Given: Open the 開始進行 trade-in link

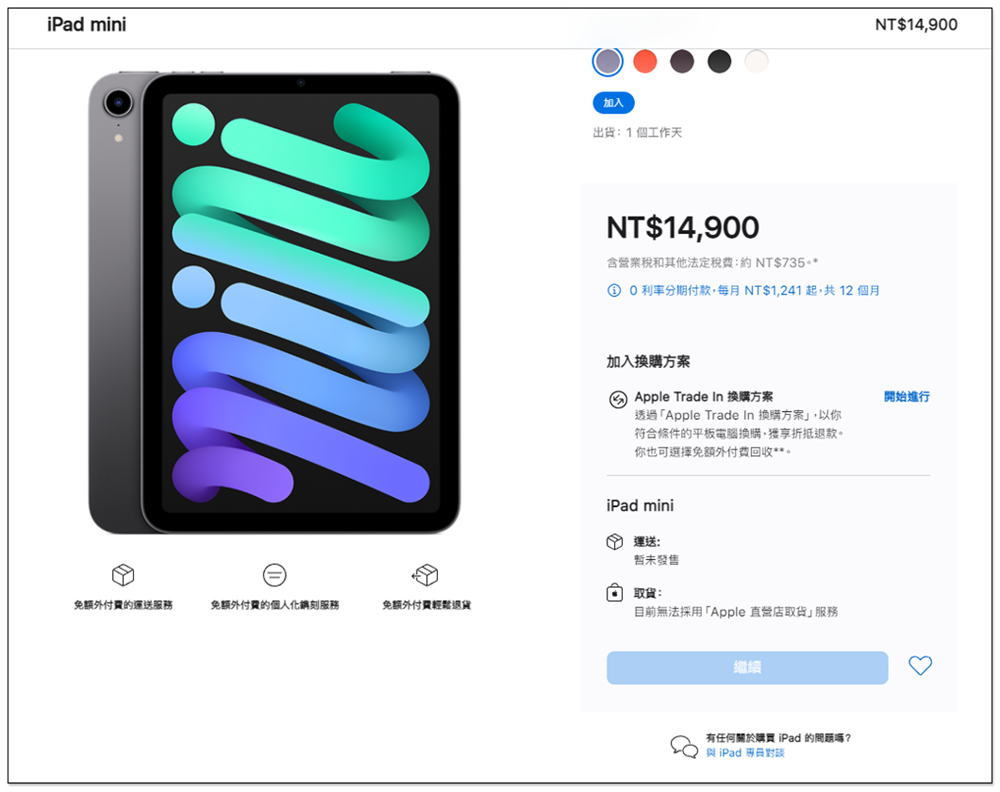Looking at the screenshot, I should coord(906,397).
